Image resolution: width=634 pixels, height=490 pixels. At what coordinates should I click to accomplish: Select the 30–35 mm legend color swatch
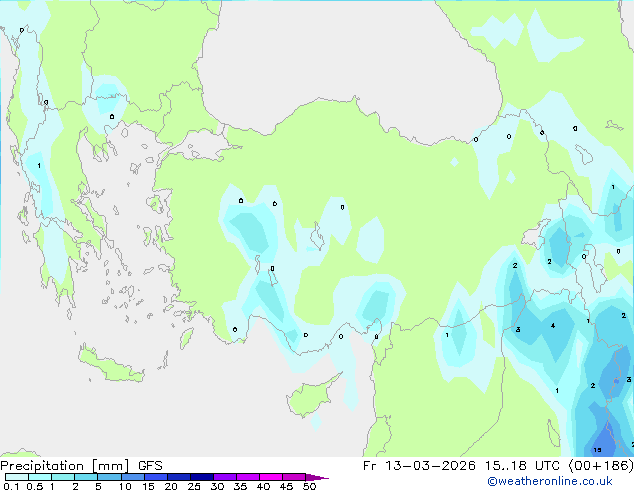point(225,477)
